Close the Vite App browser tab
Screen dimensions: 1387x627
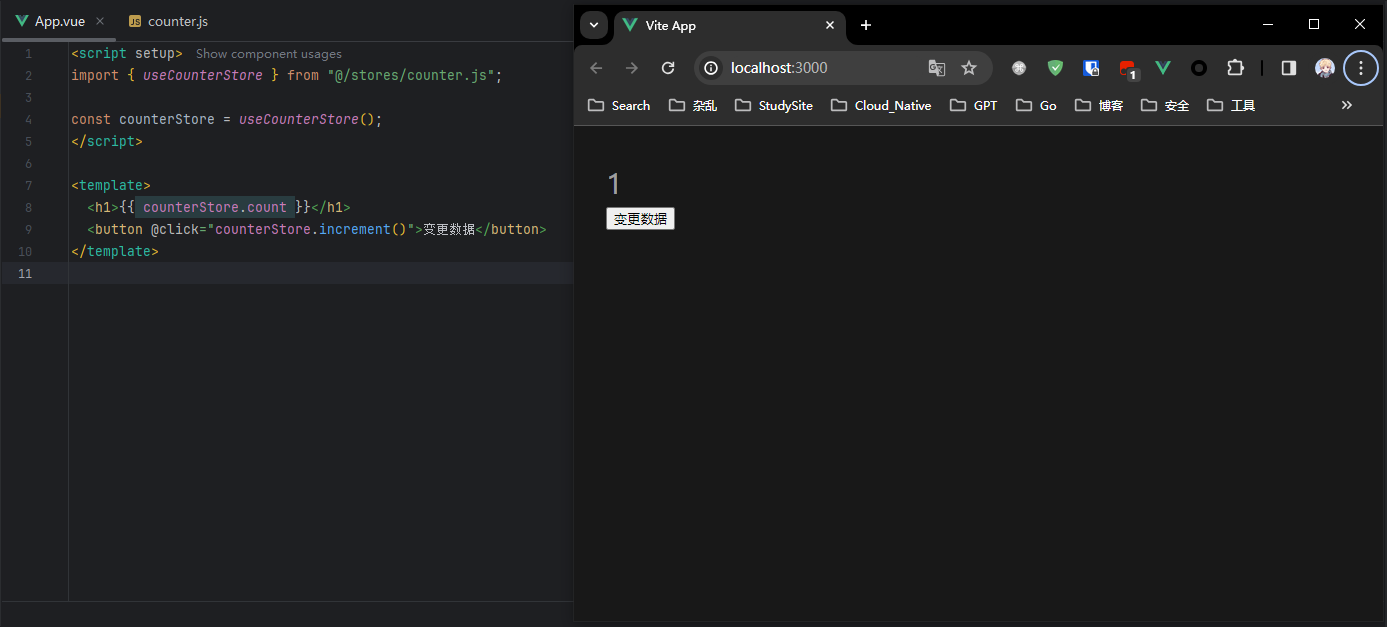(830, 25)
